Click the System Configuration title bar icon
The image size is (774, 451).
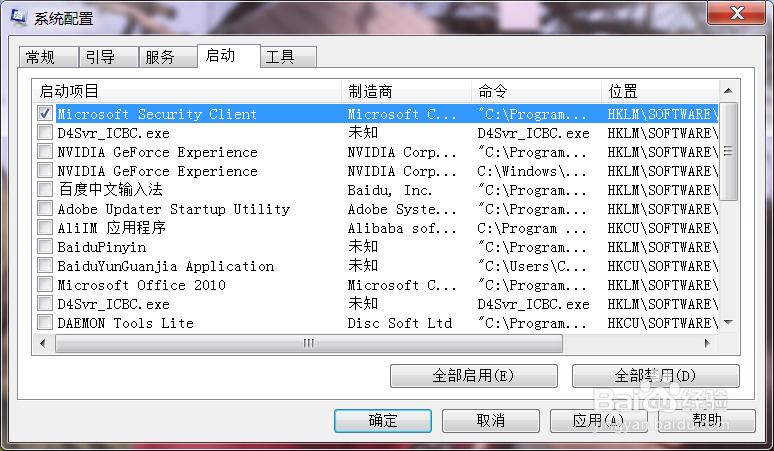(19, 18)
